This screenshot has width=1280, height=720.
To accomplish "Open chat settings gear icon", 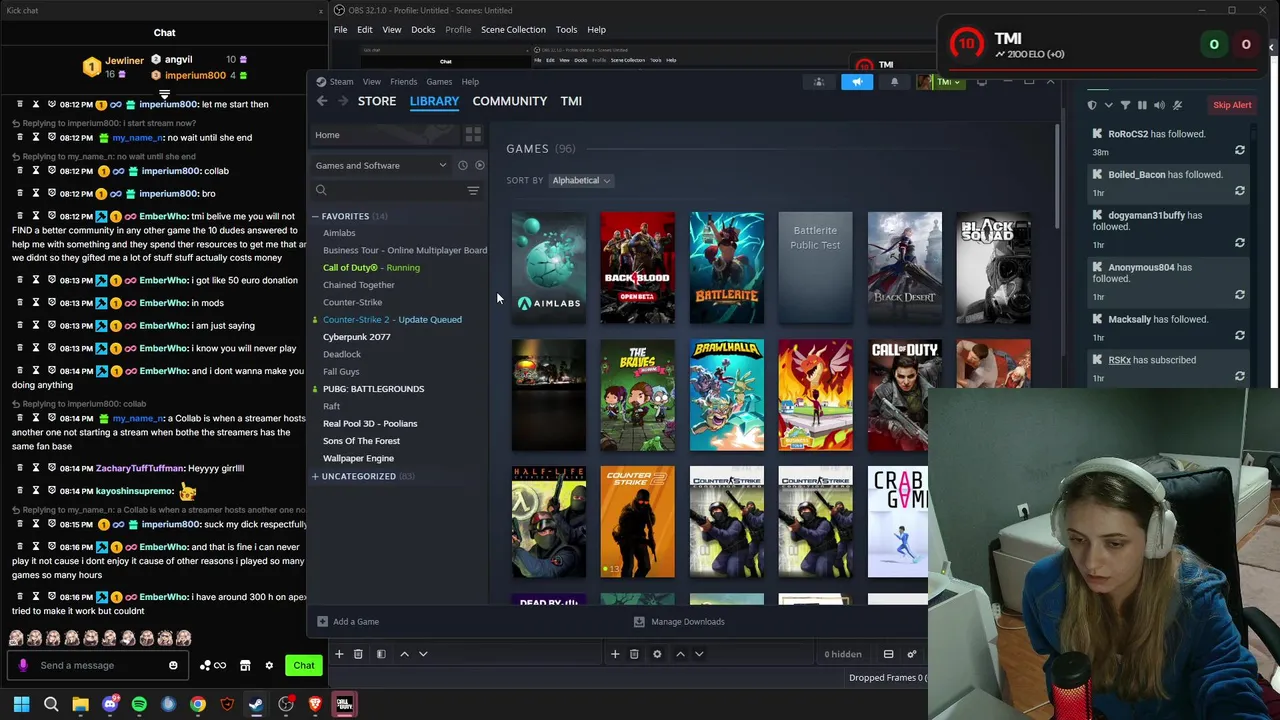I will [268, 665].
